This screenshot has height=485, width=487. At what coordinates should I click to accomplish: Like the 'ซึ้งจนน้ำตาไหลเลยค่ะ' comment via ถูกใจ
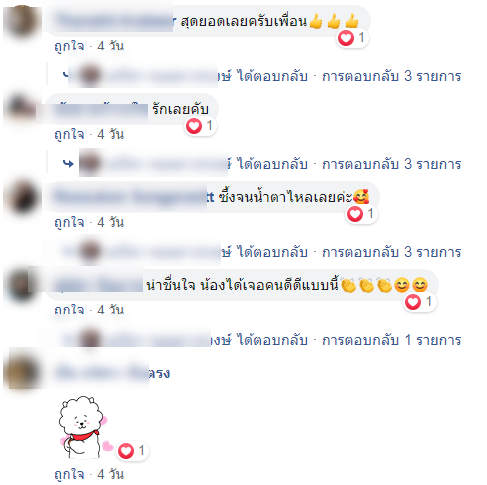[x=69, y=222]
